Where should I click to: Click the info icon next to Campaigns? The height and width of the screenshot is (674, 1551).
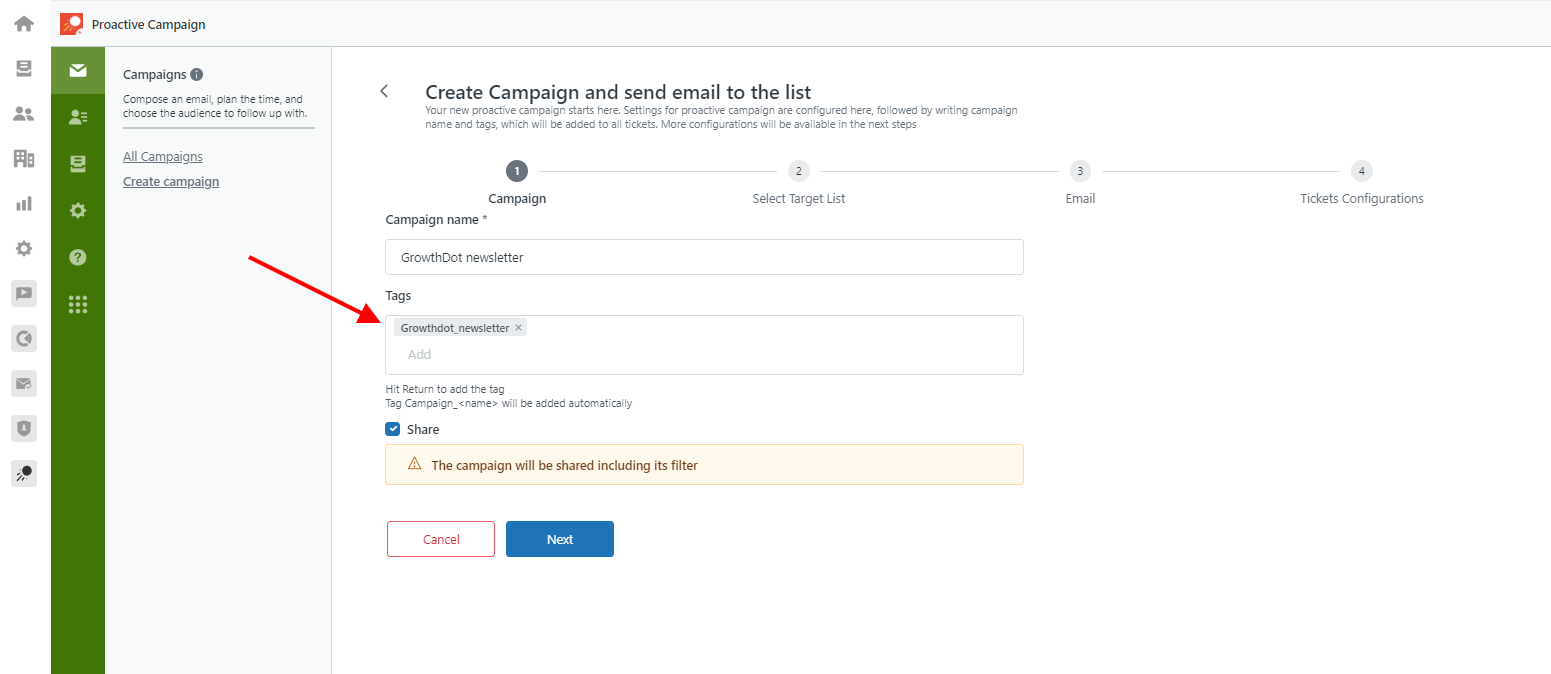coord(197,74)
